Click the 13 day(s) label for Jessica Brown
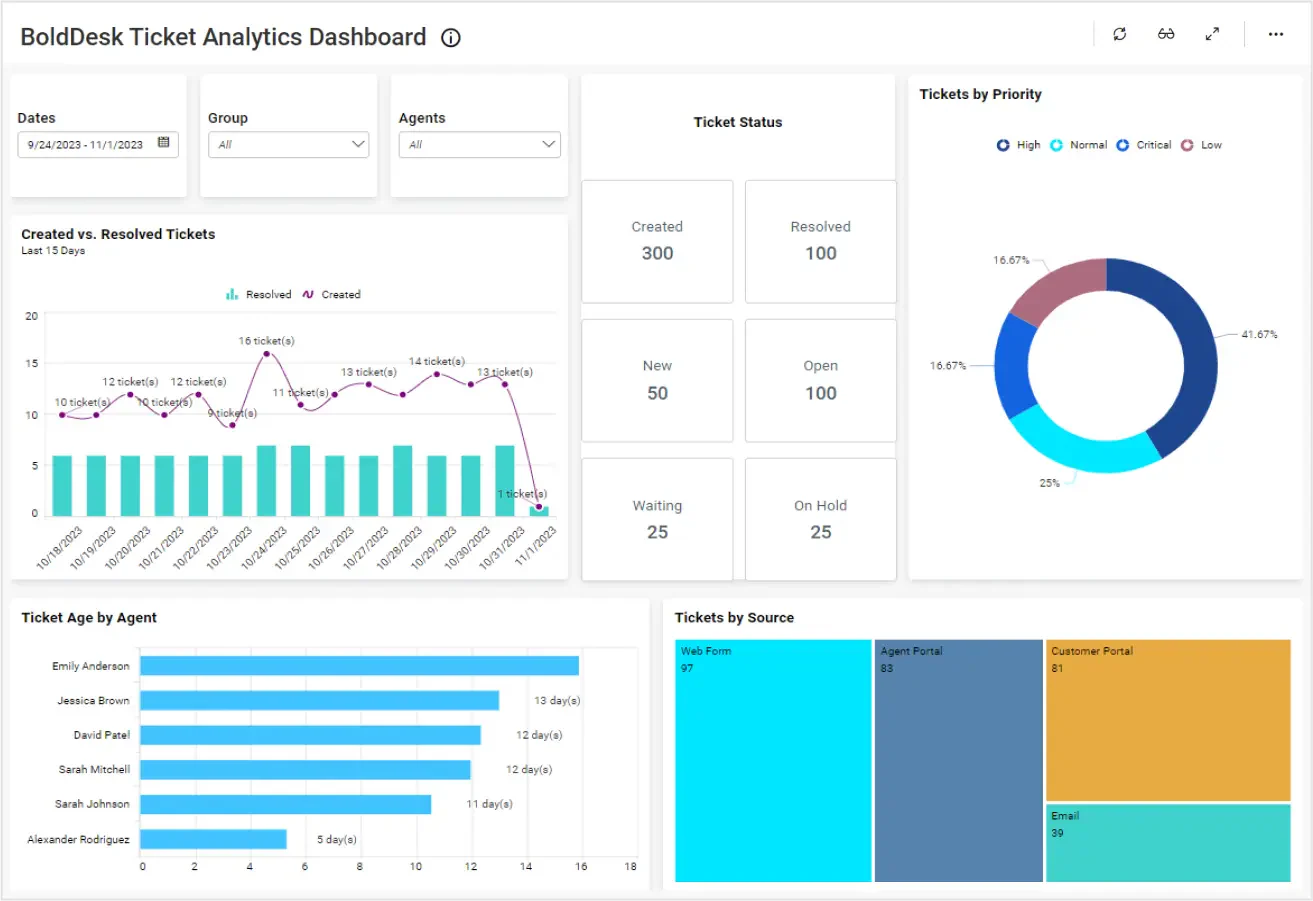The height and width of the screenshot is (901, 1313). 557,701
